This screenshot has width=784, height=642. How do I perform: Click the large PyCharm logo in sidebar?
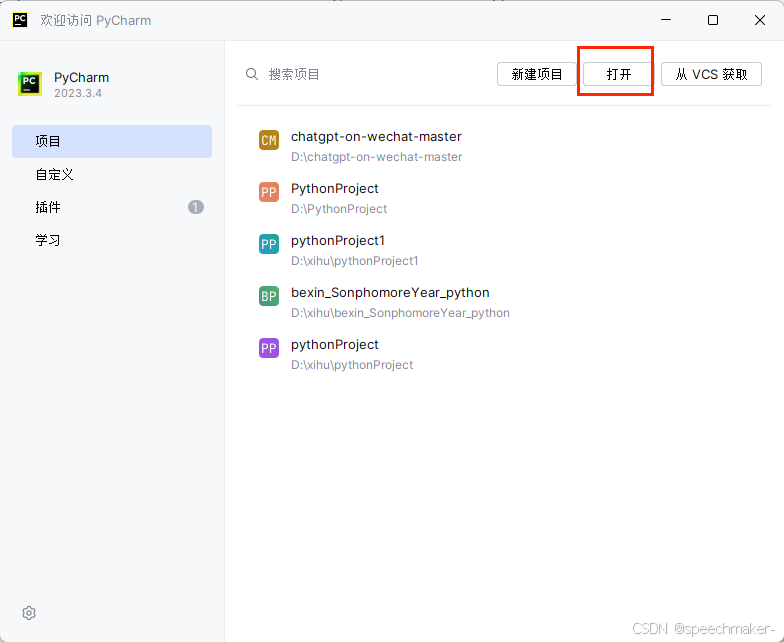30,84
